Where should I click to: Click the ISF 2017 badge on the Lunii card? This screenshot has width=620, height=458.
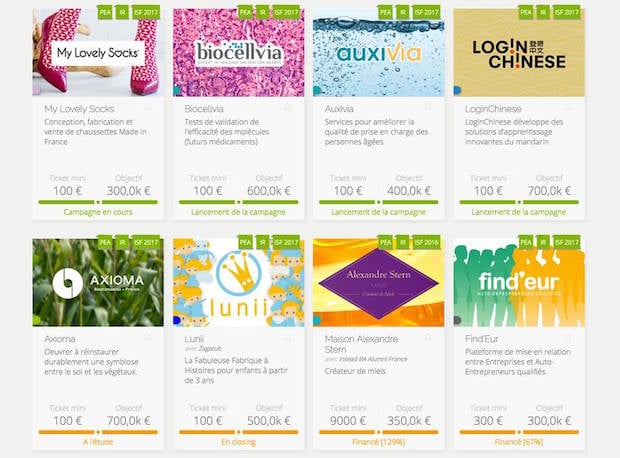click(286, 242)
